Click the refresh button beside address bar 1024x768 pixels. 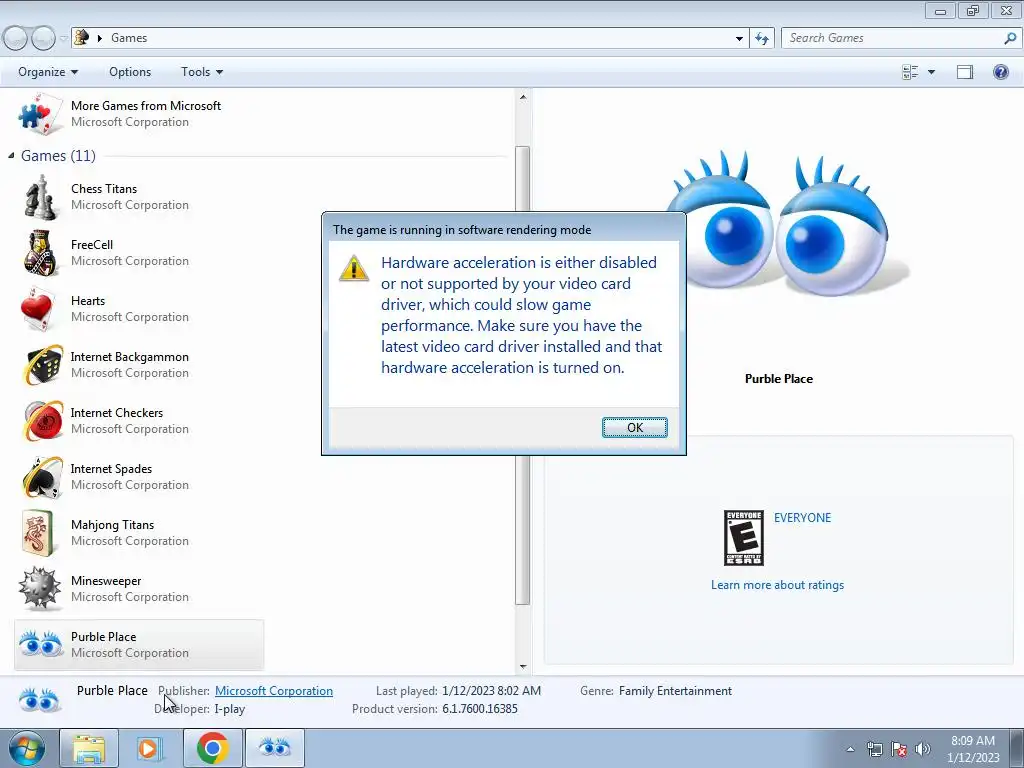[x=761, y=38]
